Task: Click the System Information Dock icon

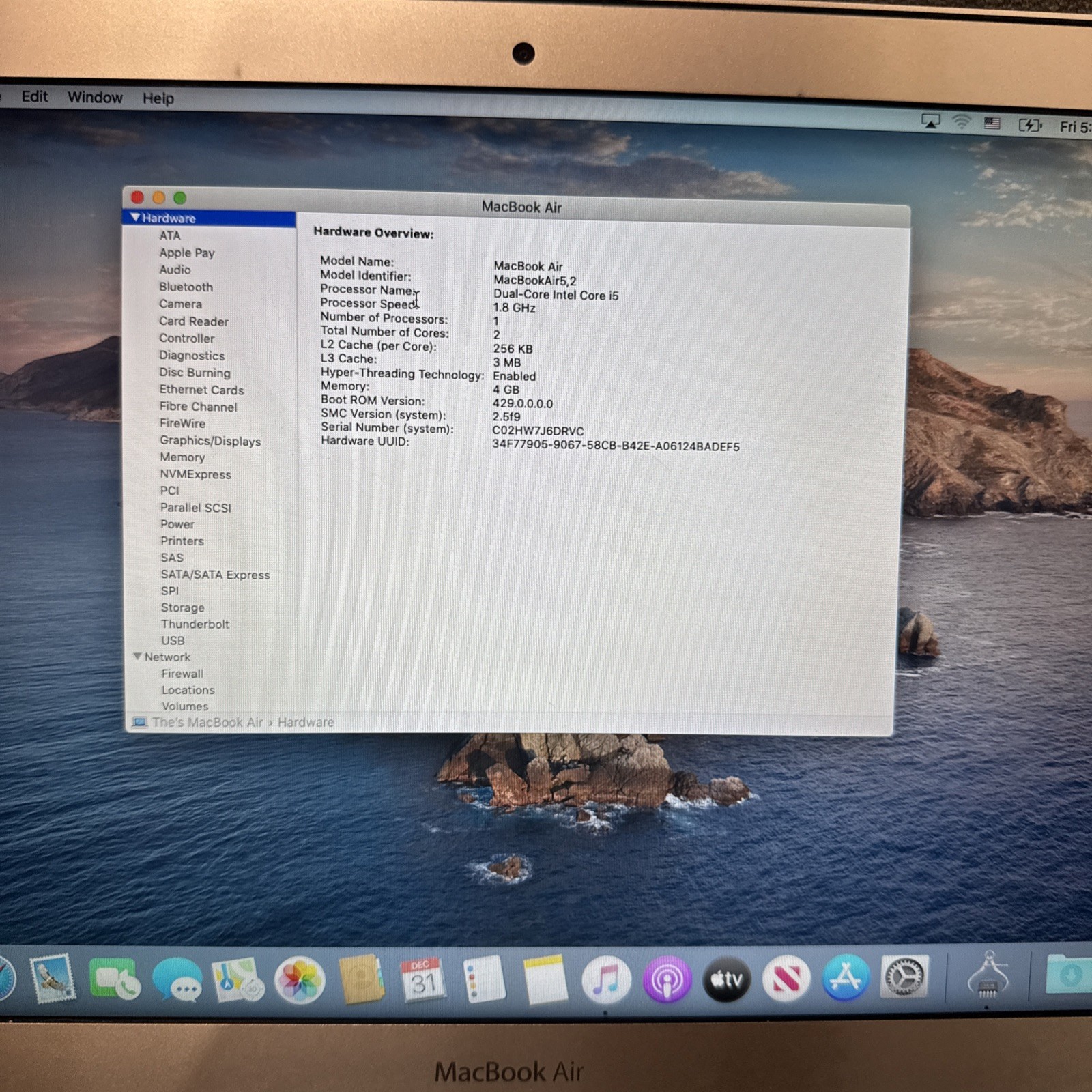Action: pyautogui.click(x=988, y=975)
